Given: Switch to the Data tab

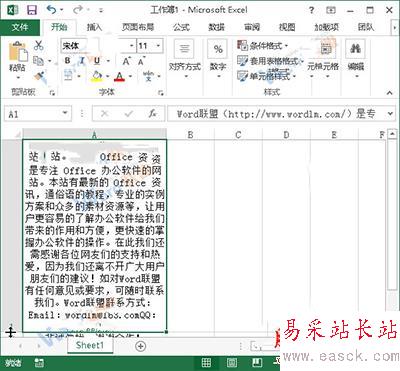Looking at the screenshot, I should coord(217,27).
